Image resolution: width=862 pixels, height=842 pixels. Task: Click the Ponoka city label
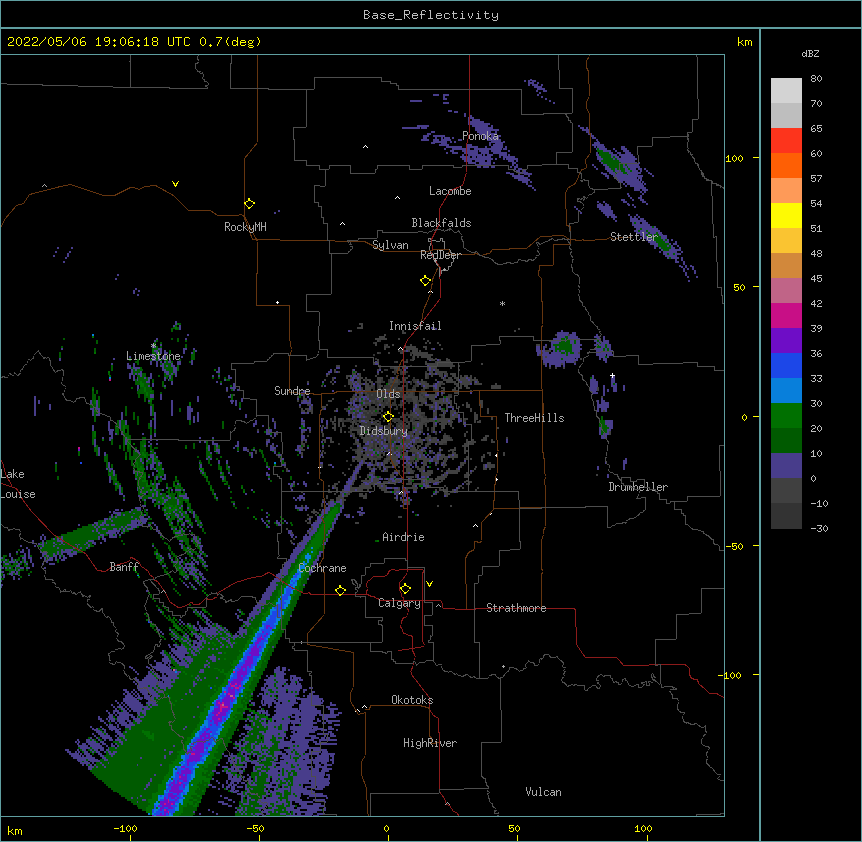tap(480, 136)
